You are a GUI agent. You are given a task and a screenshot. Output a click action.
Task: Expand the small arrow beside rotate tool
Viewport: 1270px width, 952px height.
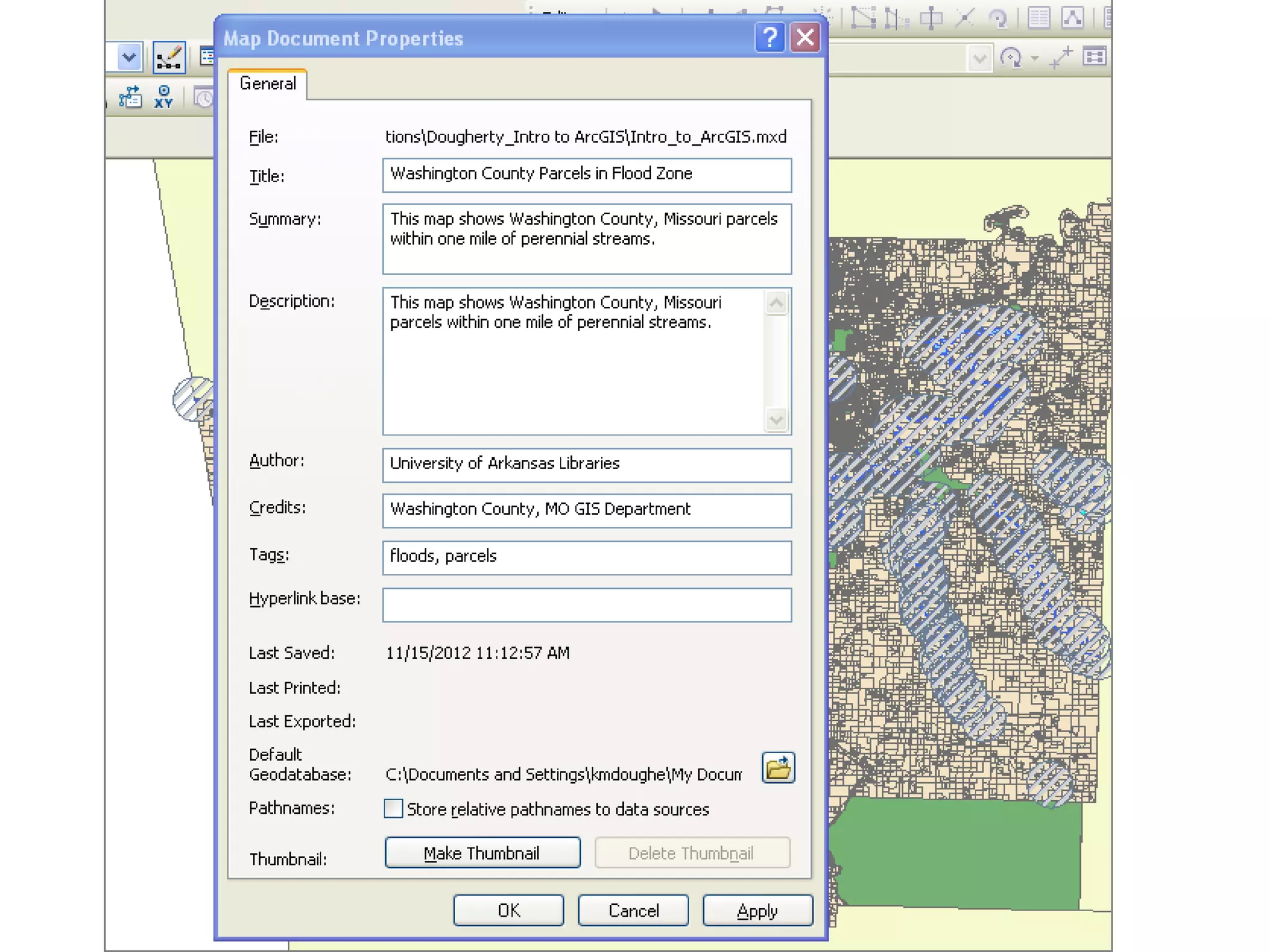pos(1034,58)
